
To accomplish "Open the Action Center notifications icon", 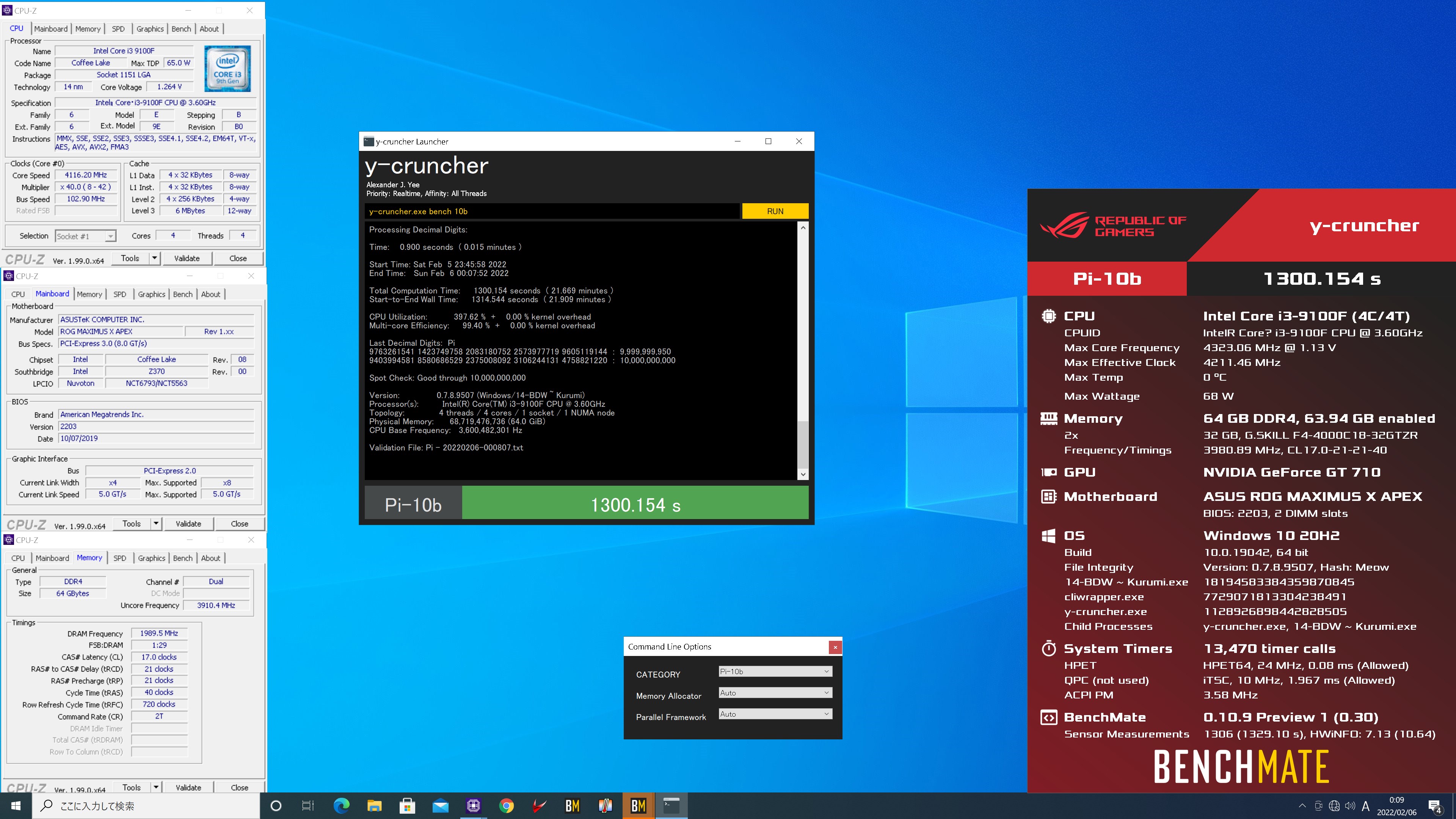I will click(x=1434, y=806).
